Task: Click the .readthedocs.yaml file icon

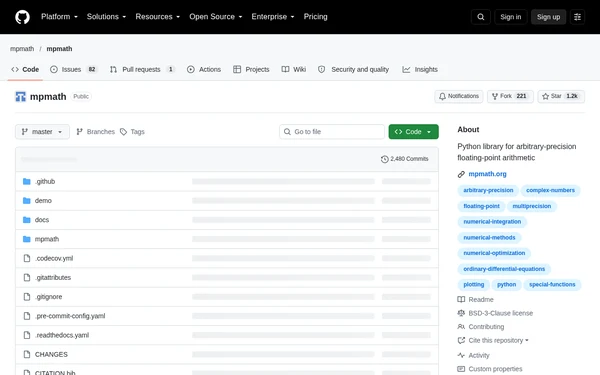Action: click(x=27, y=335)
